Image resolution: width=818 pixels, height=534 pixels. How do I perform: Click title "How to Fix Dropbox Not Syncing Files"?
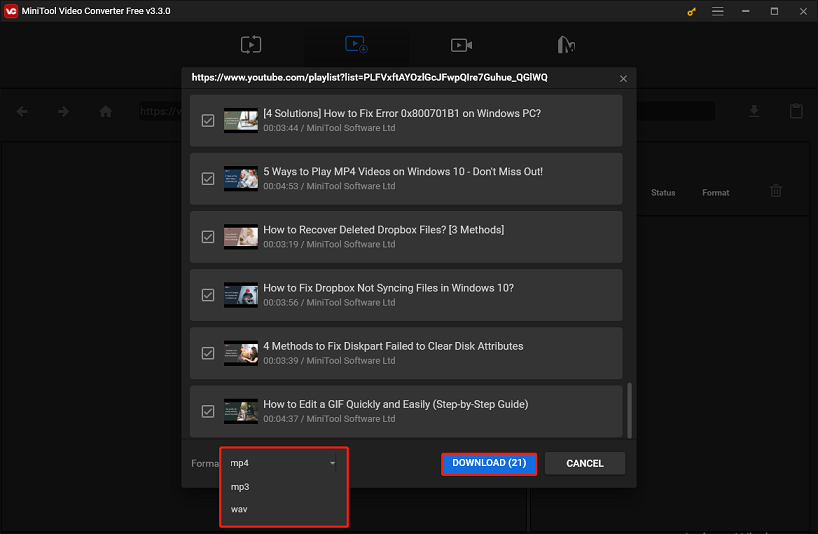(x=388, y=288)
